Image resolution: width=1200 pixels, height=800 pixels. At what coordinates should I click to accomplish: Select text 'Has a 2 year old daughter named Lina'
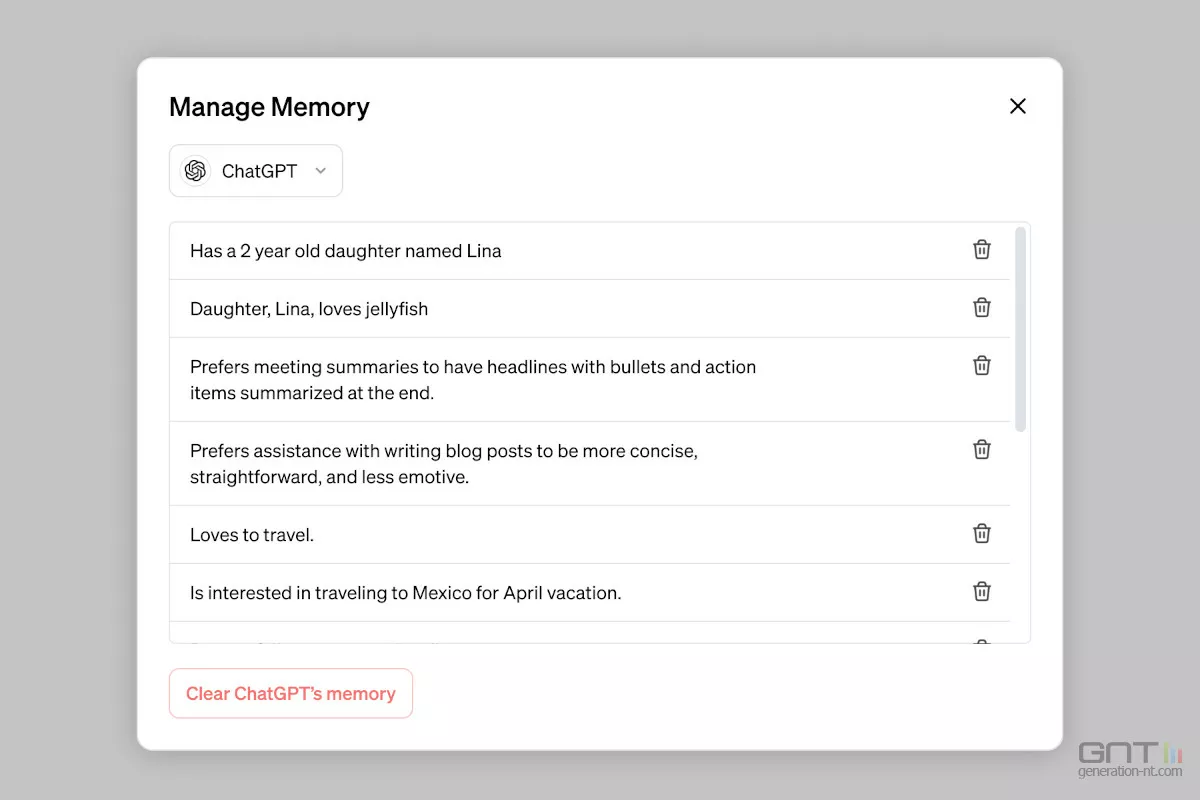tap(346, 251)
